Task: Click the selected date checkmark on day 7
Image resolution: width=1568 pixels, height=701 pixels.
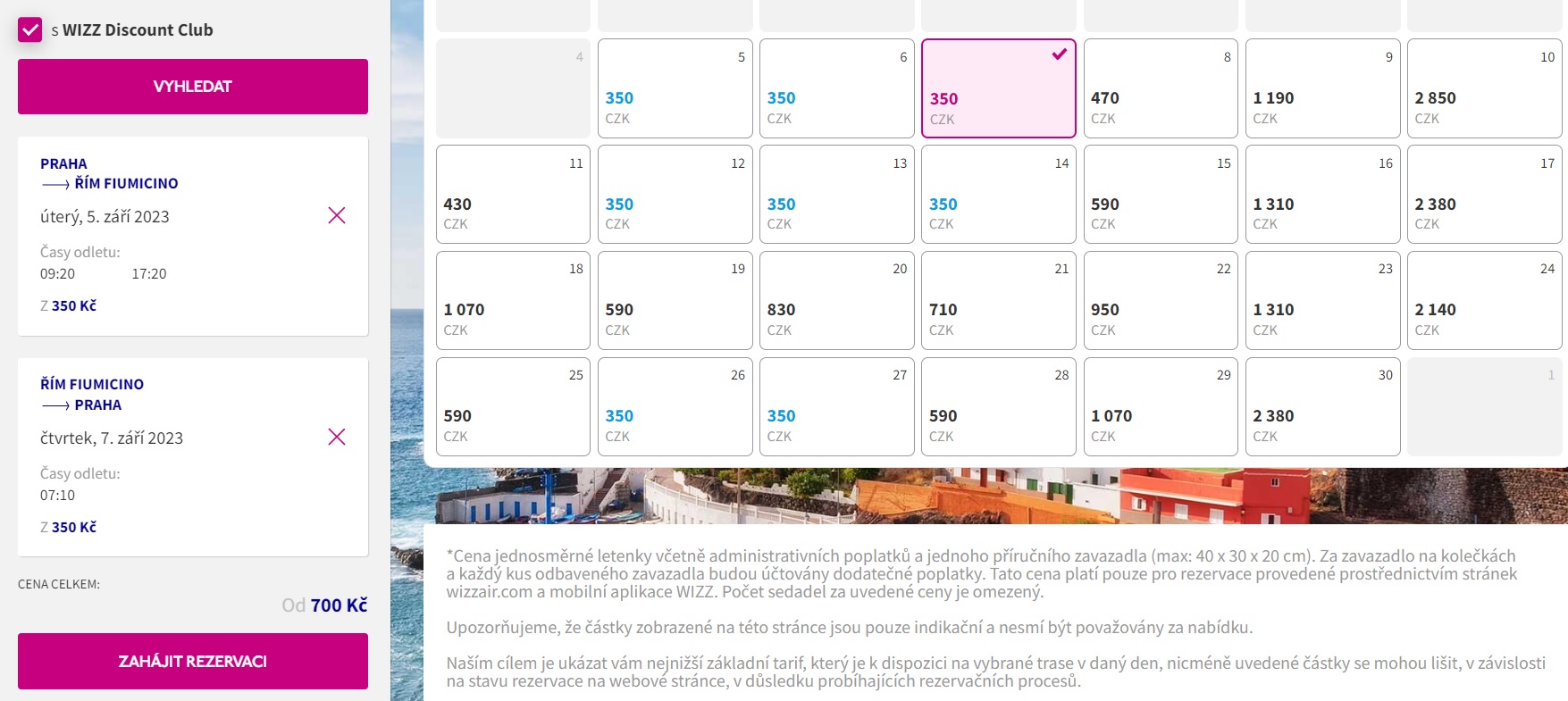Action: [x=1060, y=54]
